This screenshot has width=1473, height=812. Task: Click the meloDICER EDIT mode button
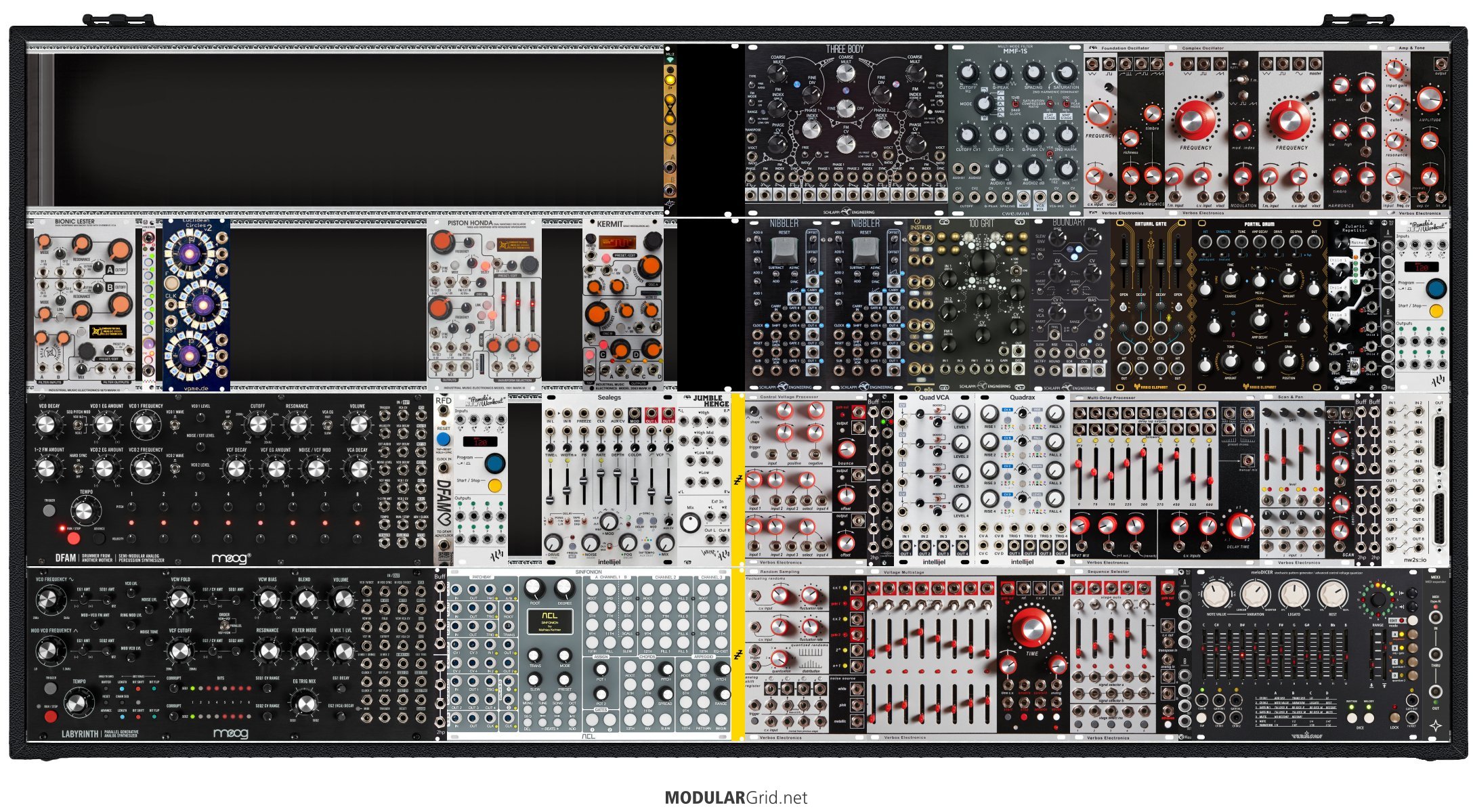pyautogui.click(x=1413, y=620)
